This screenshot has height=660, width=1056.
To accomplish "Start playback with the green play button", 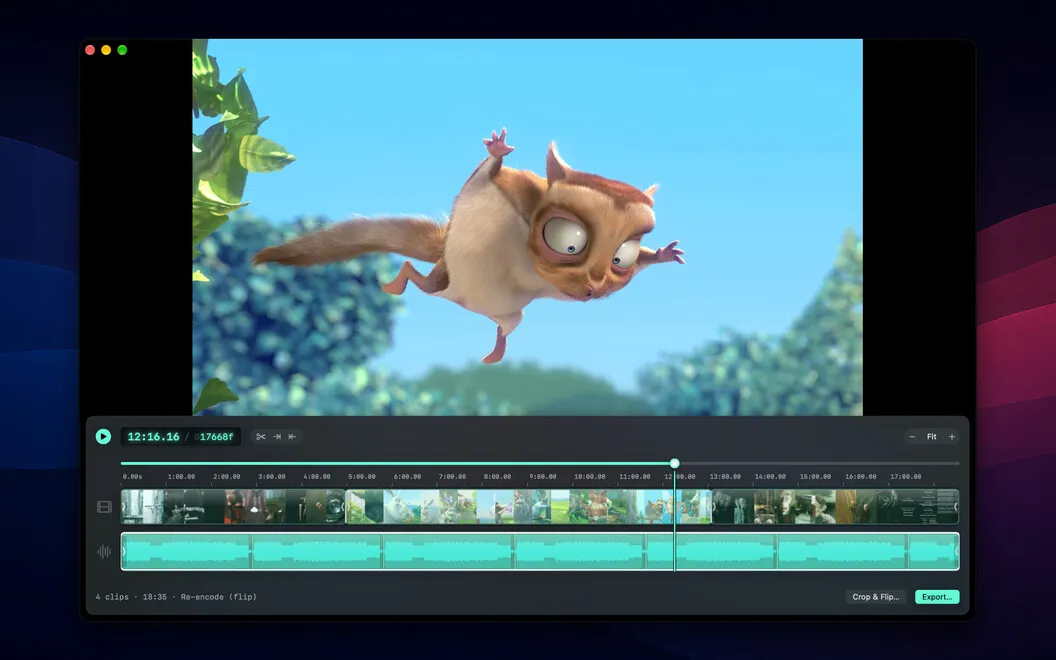I will (103, 436).
